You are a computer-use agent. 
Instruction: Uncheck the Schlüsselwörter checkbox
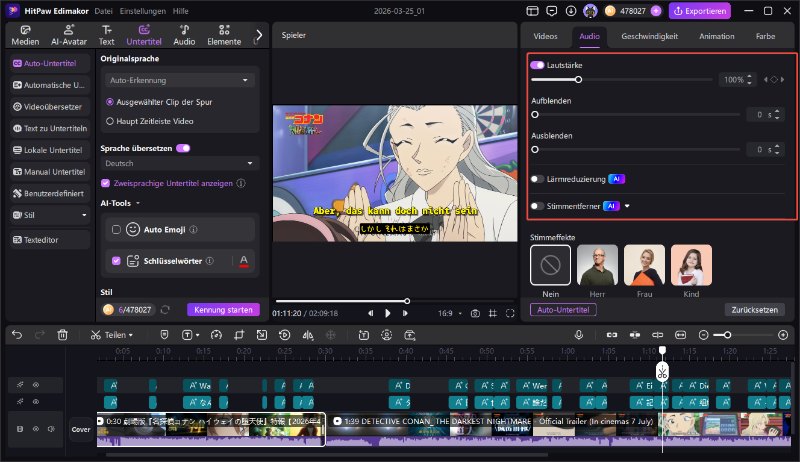(116, 261)
